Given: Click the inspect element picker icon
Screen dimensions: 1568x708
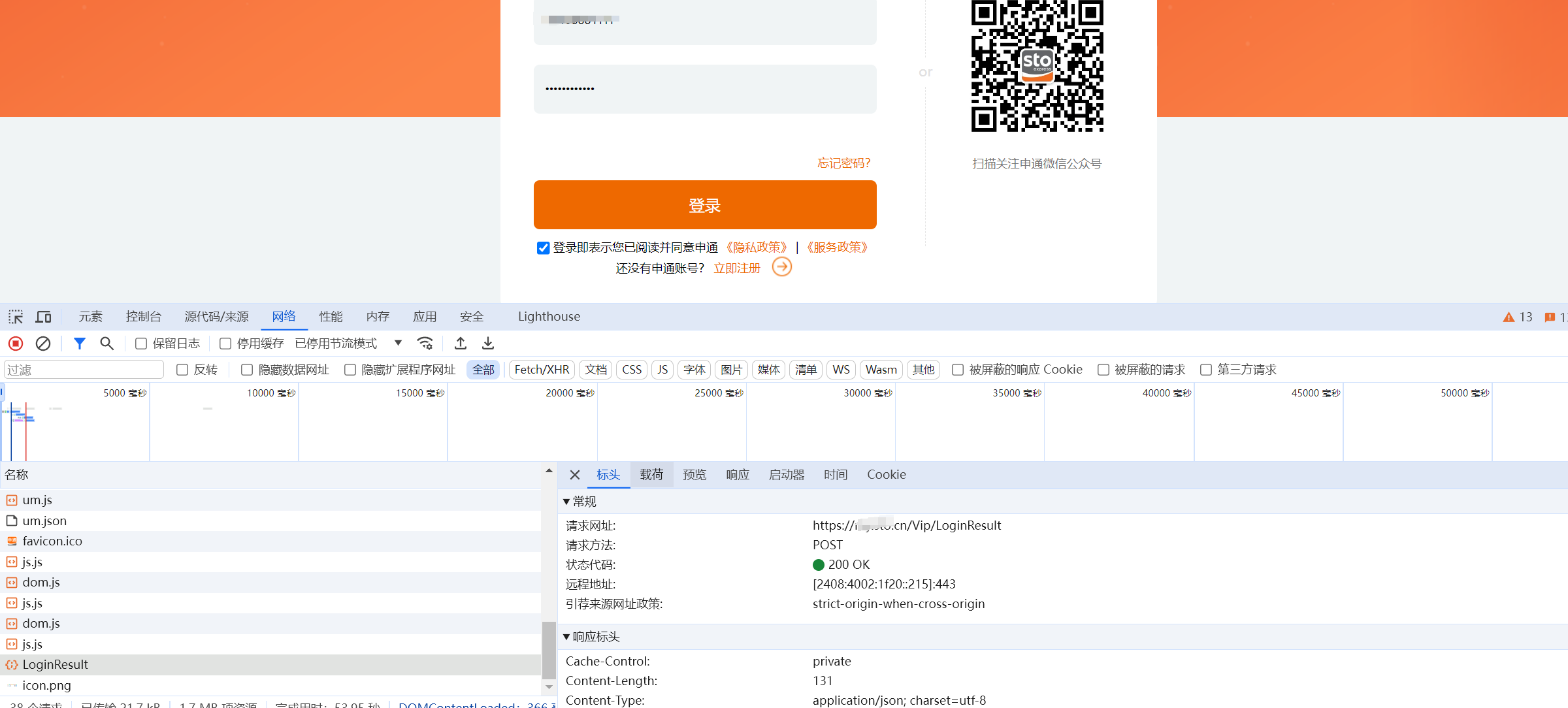Looking at the screenshot, I should tap(16, 317).
